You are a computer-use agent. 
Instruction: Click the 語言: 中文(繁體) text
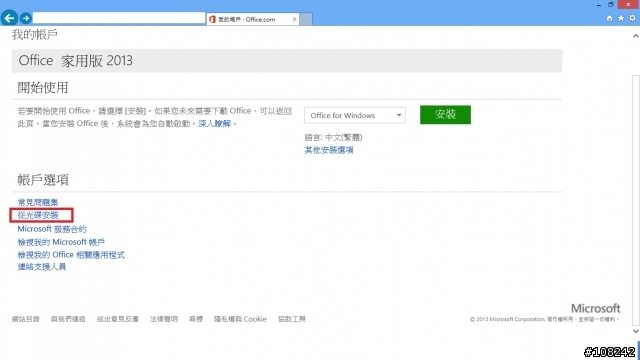333,138
